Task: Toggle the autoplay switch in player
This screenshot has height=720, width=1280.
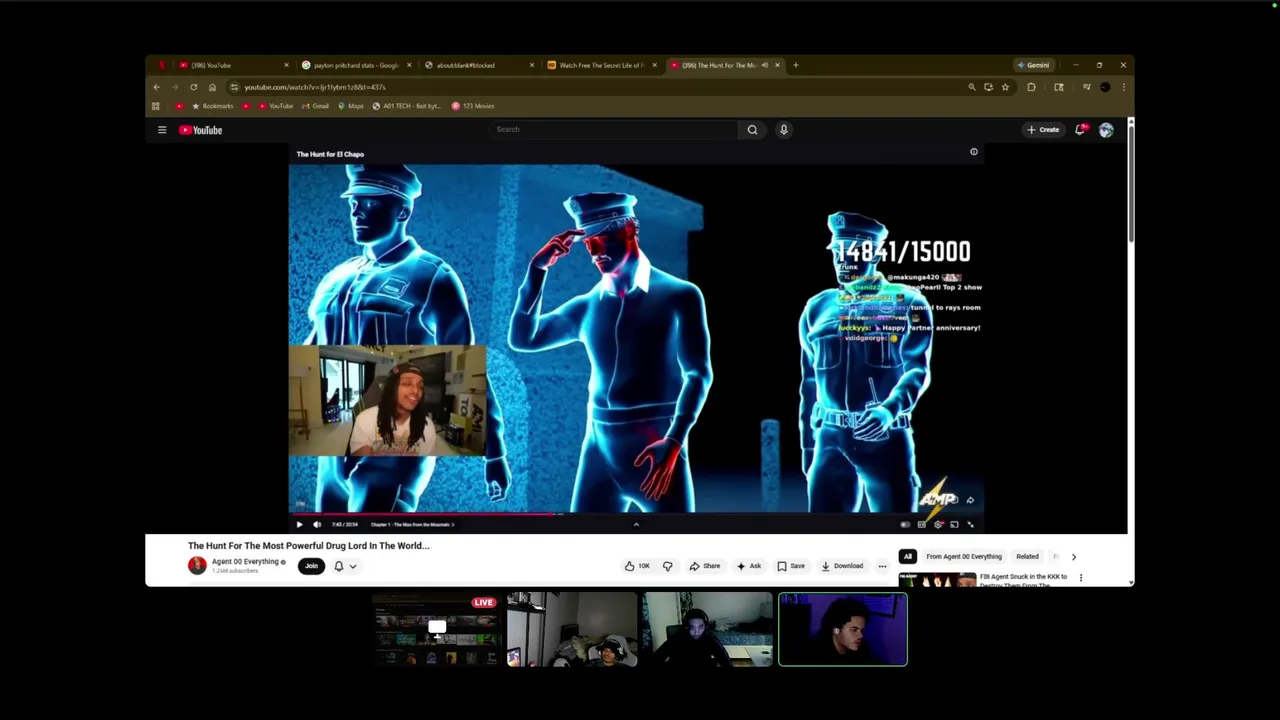Action: (x=905, y=524)
